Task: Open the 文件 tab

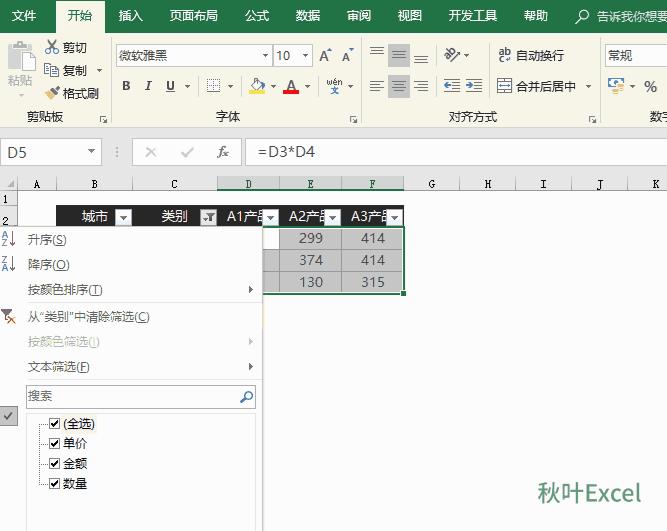Action: pos(24,16)
